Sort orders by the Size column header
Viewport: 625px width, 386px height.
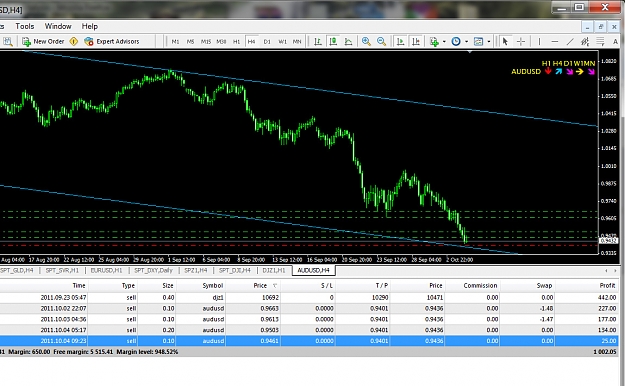click(168, 286)
